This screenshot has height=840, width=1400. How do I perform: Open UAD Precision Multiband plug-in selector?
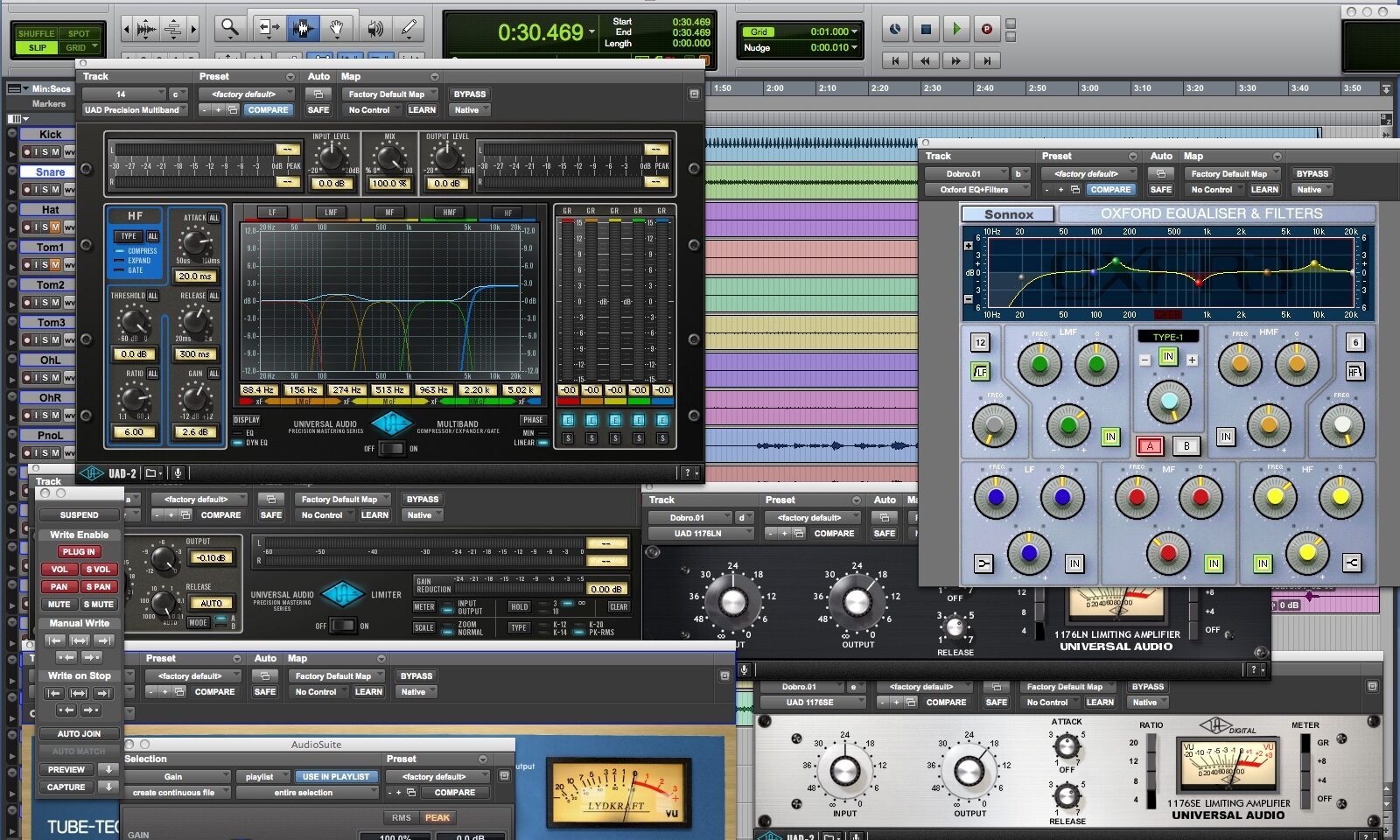pos(133,110)
